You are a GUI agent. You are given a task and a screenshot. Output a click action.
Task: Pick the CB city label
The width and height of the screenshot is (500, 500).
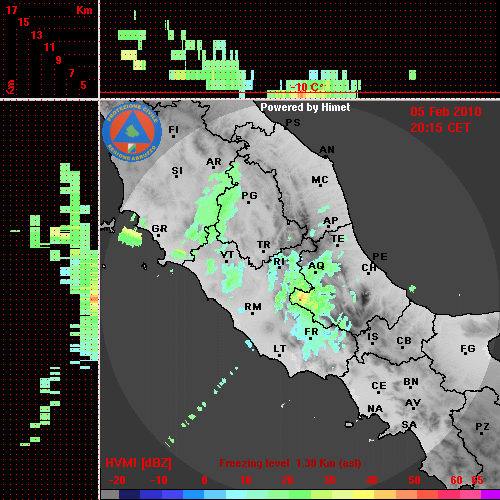404,341
